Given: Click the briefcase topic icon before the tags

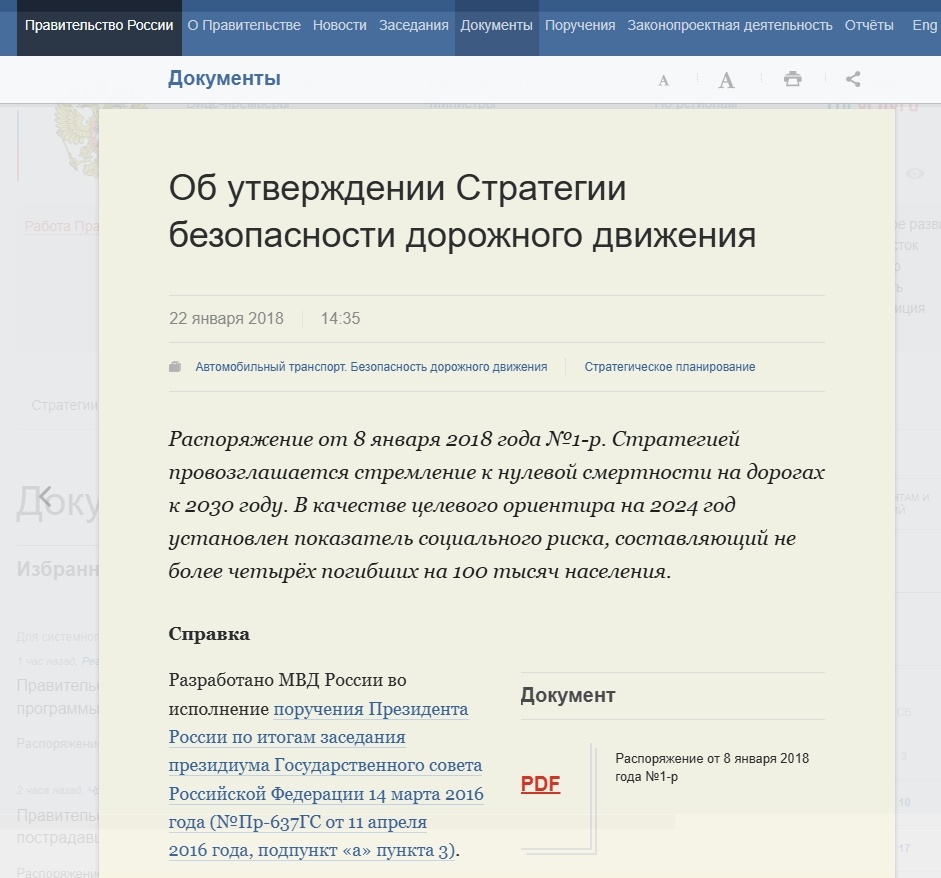Looking at the screenshot, I should [175, 367].
